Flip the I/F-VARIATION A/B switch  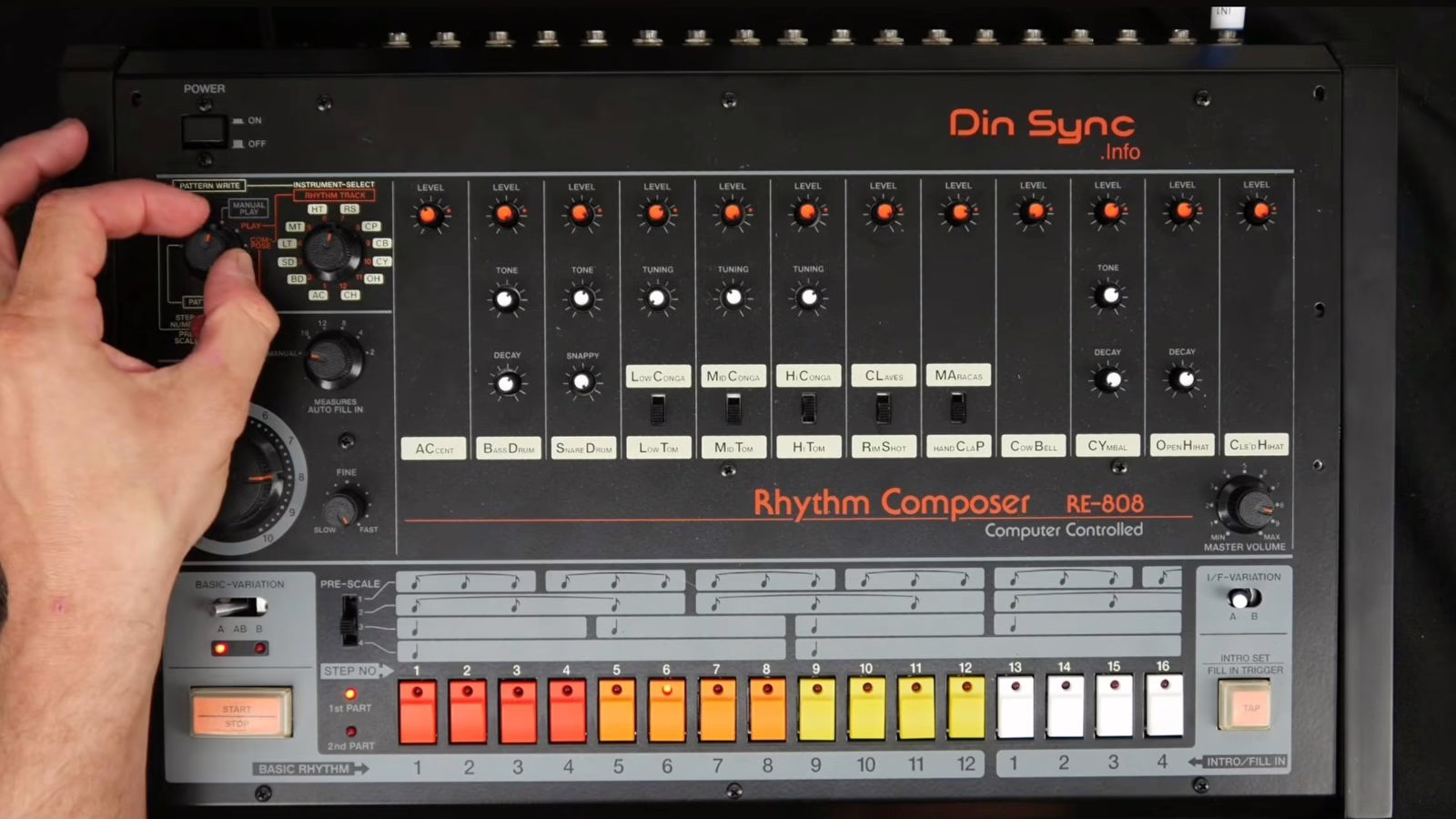(x=1243, y=598)
